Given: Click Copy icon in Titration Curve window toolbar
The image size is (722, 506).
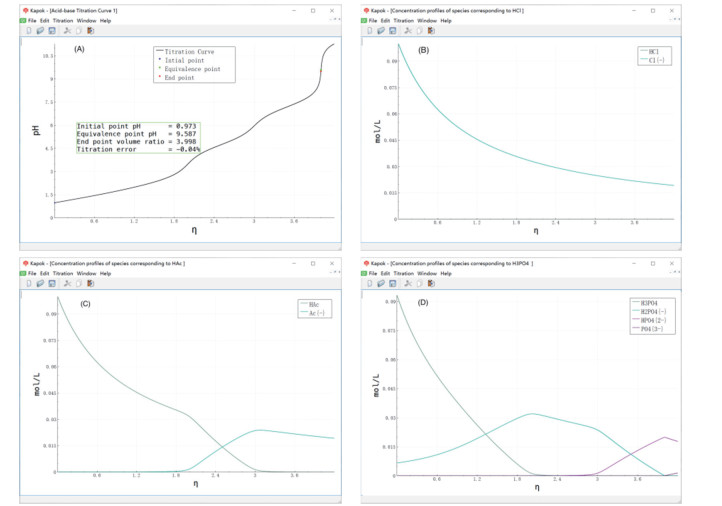Looking at the screenshot, I should point(79,30).
